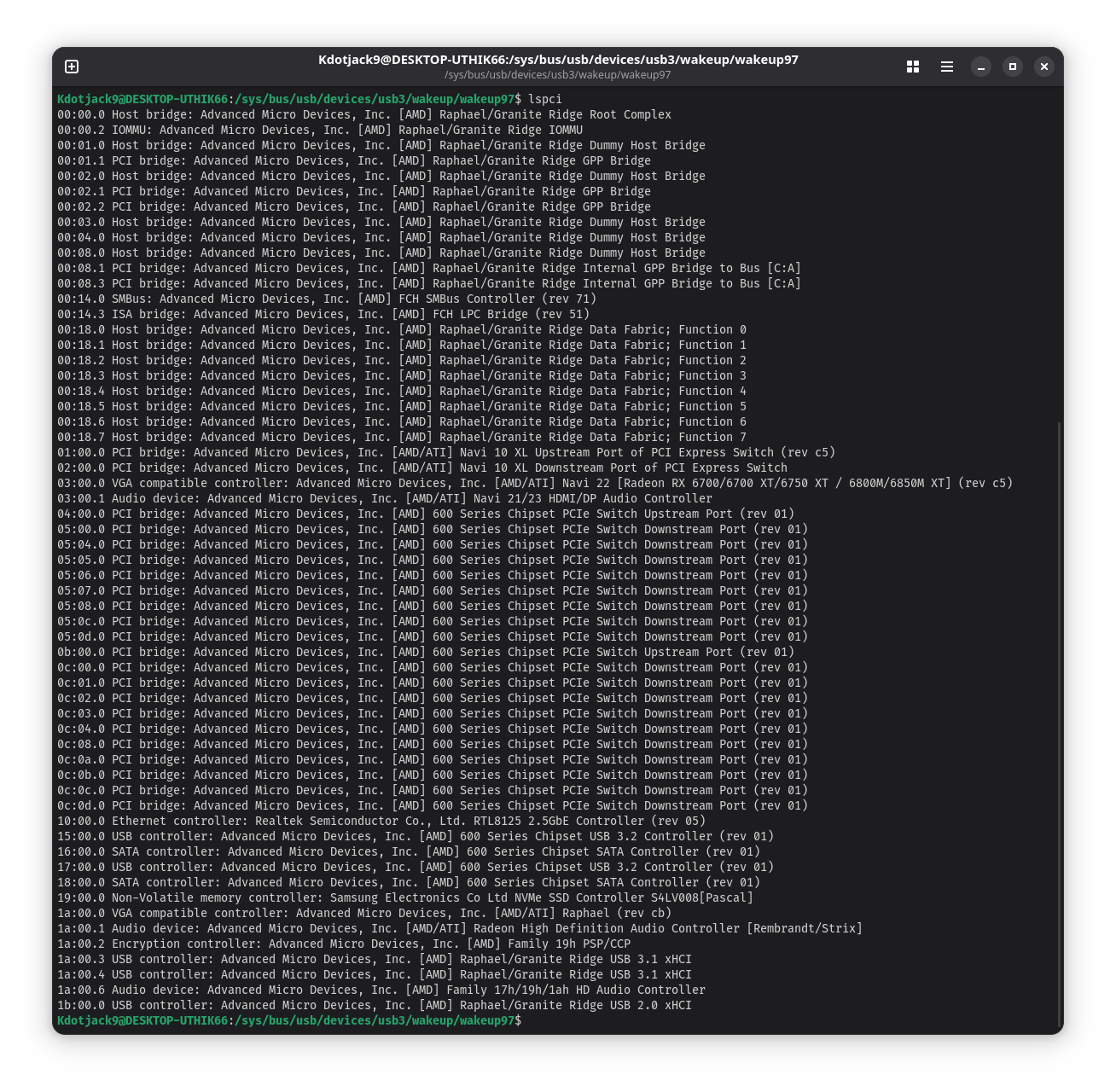Image resolution: width=1116 pixels, height=1092 pixels.
Task: Click the window title Kdotjack9@DESKTOP-UTHIK66
Action: click(x=558, y=60)
